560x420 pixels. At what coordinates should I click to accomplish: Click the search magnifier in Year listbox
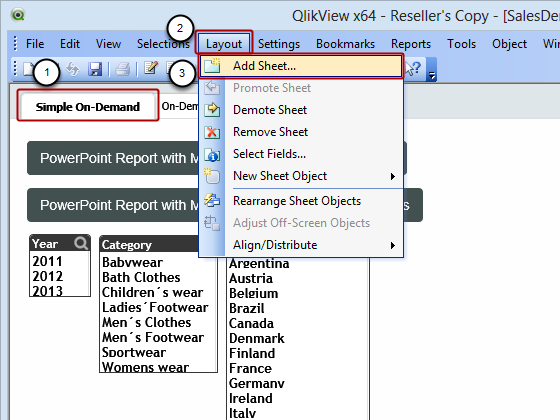[x=81, y=243]
